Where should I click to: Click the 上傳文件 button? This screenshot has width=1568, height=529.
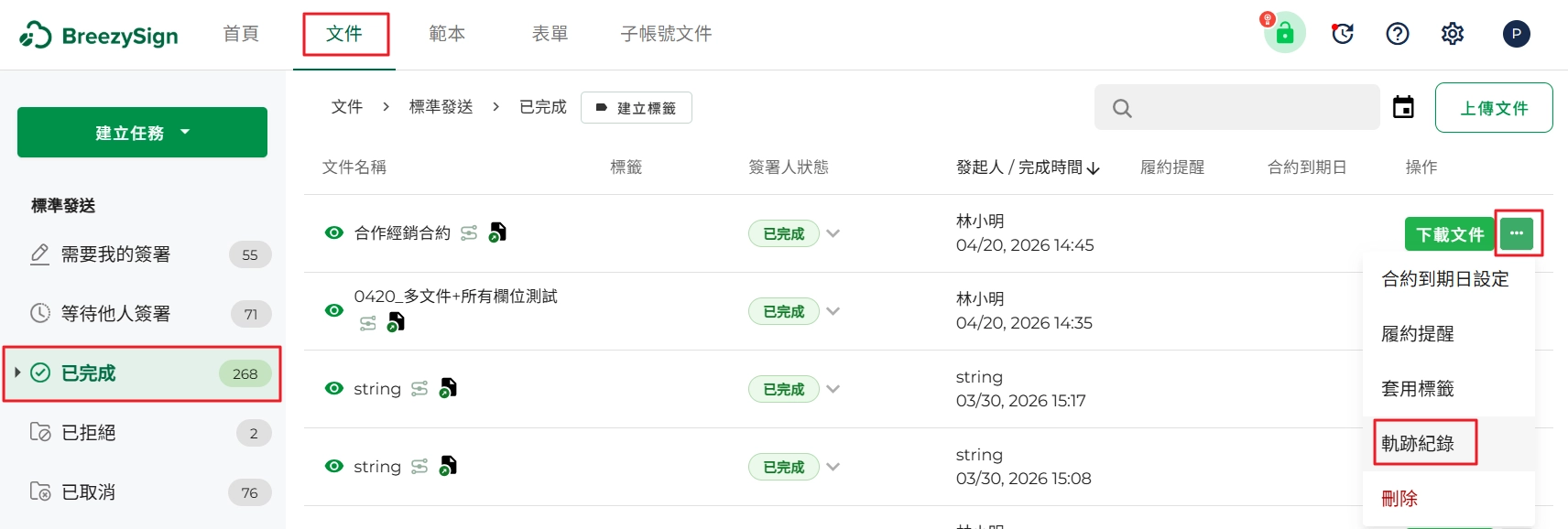1494,108
